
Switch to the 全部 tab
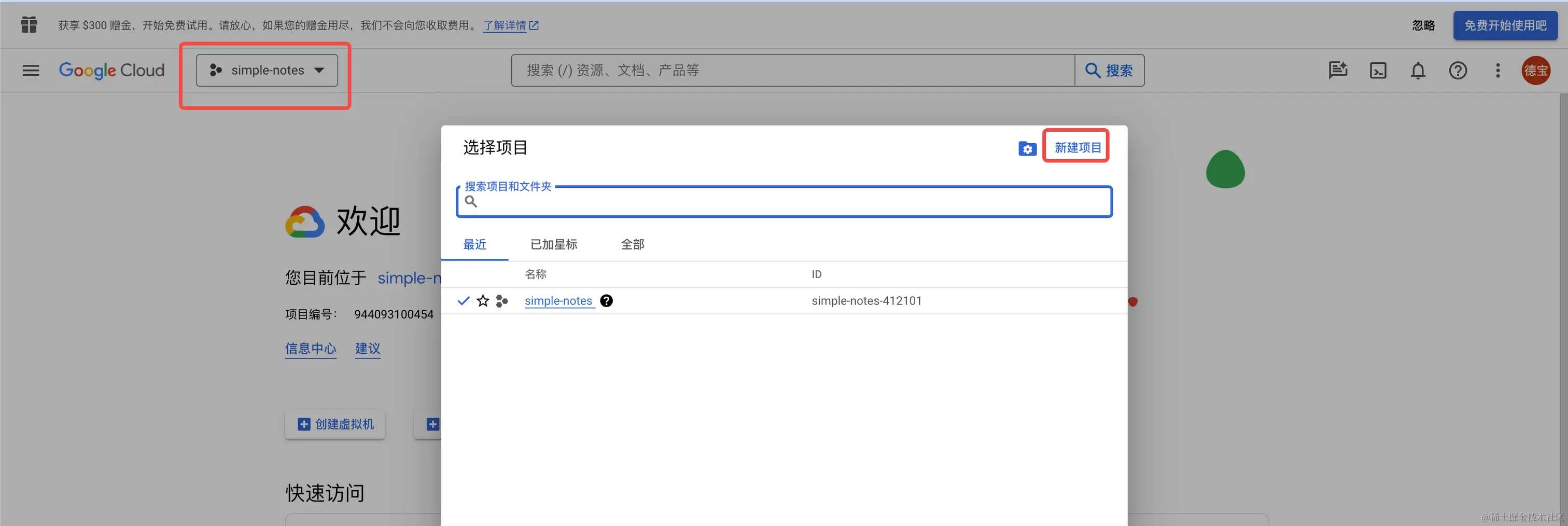click(x=633, y=245)
